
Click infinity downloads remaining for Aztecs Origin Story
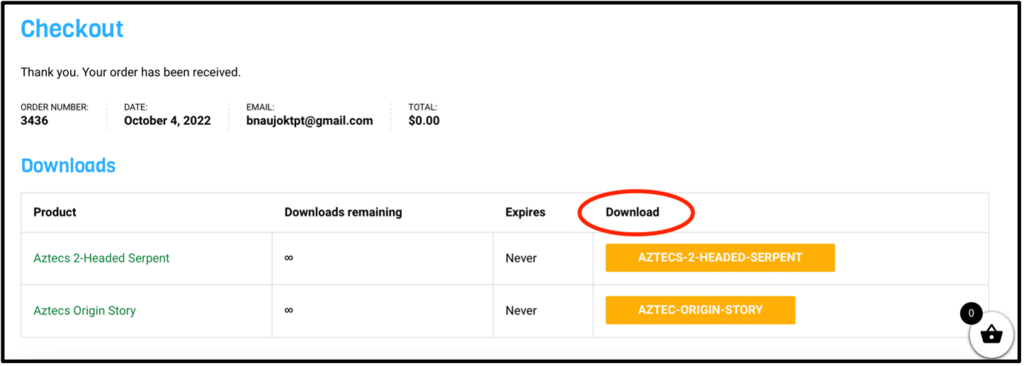[x=289, y=310]
